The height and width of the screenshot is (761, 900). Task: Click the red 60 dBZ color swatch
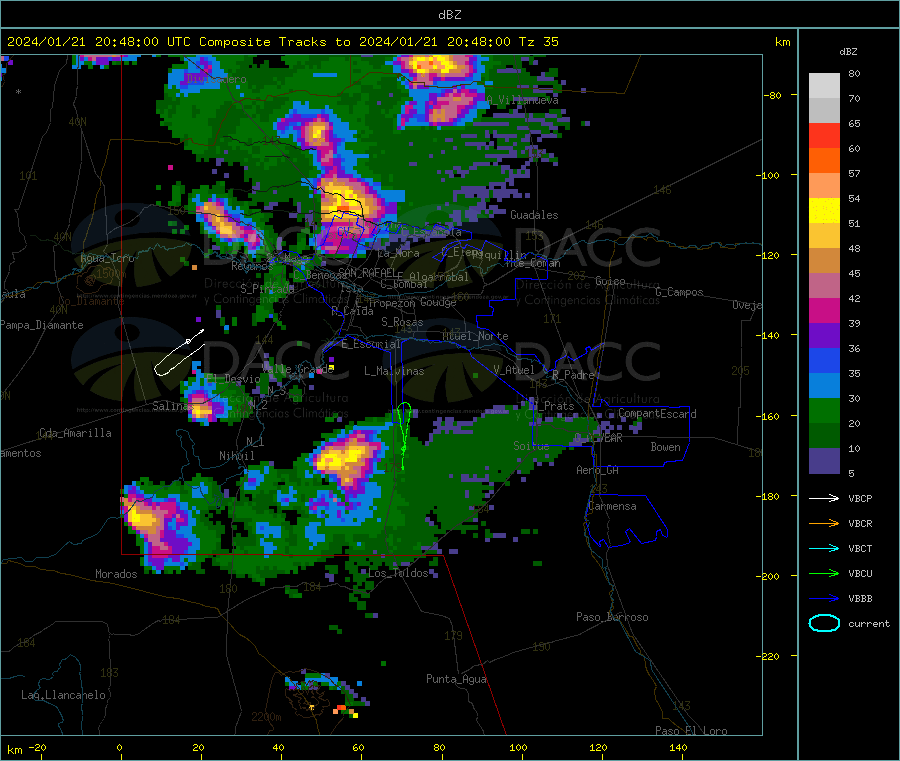tap(824, 135)
